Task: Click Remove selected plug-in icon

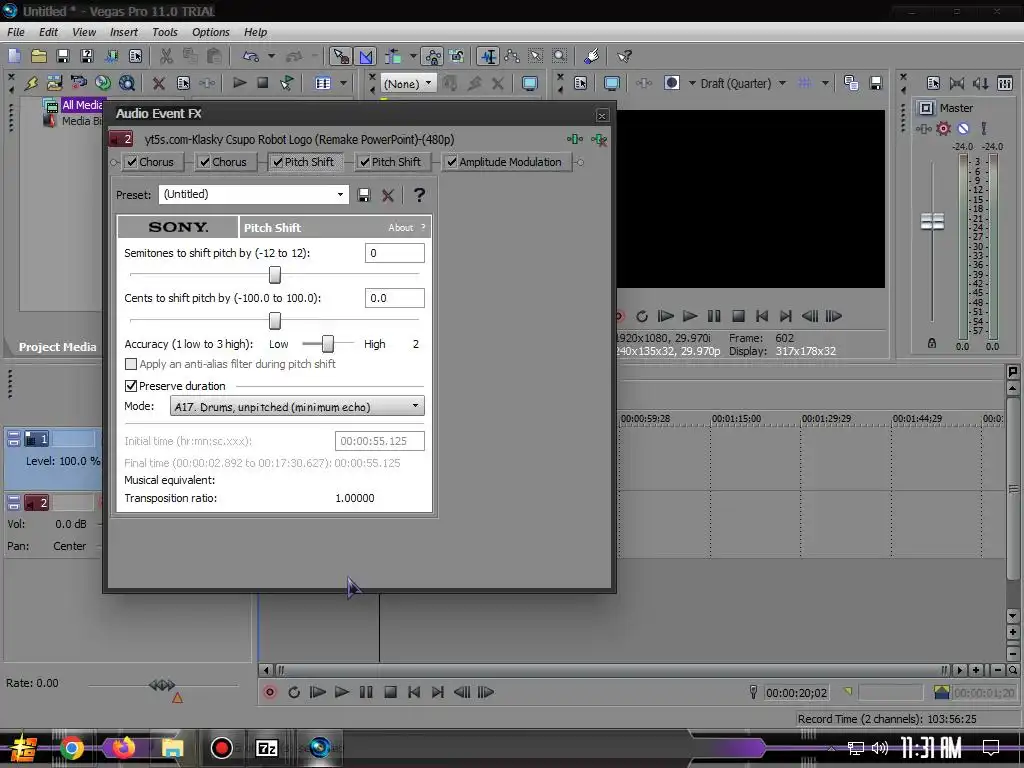Action: tap(599, 139)
